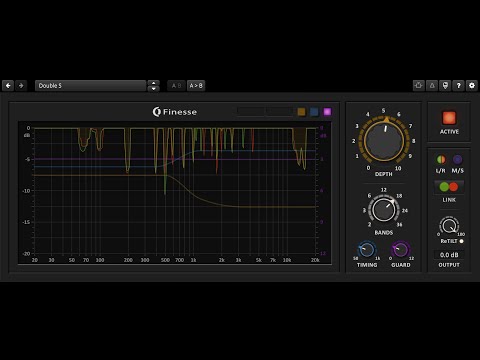Toggle the channel LINK switch

[449, 187]
